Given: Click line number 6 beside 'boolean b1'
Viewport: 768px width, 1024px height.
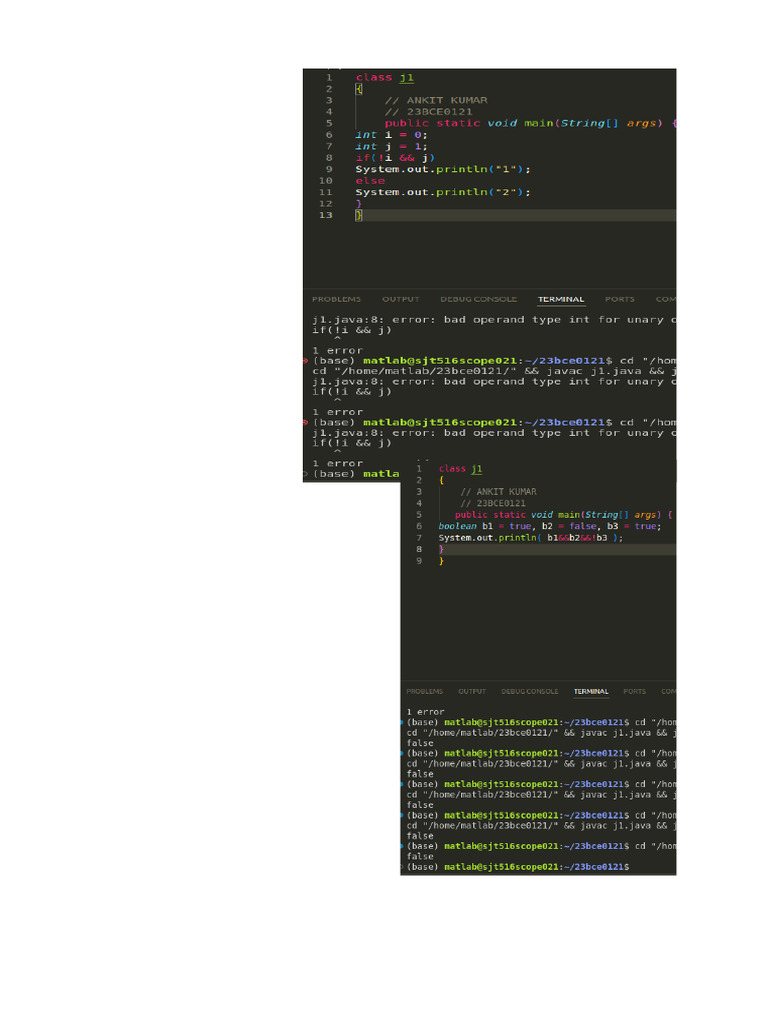Looking at the screenshot, I should coord(419,526).
